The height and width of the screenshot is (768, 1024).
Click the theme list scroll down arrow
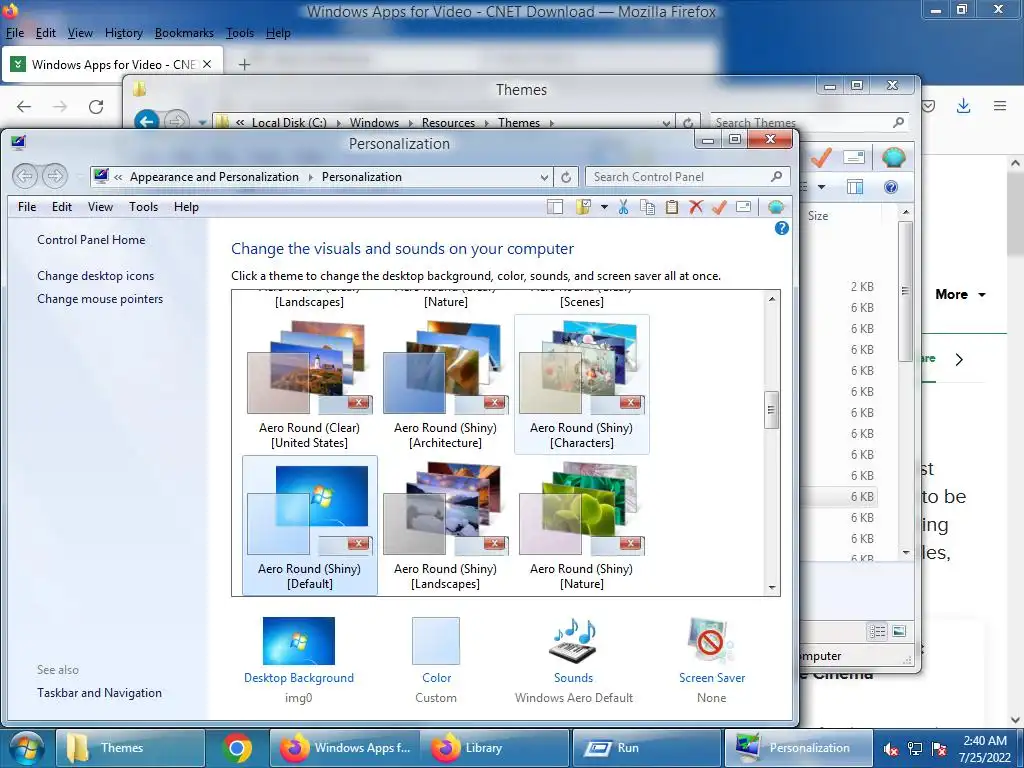(x=772, y=587)
